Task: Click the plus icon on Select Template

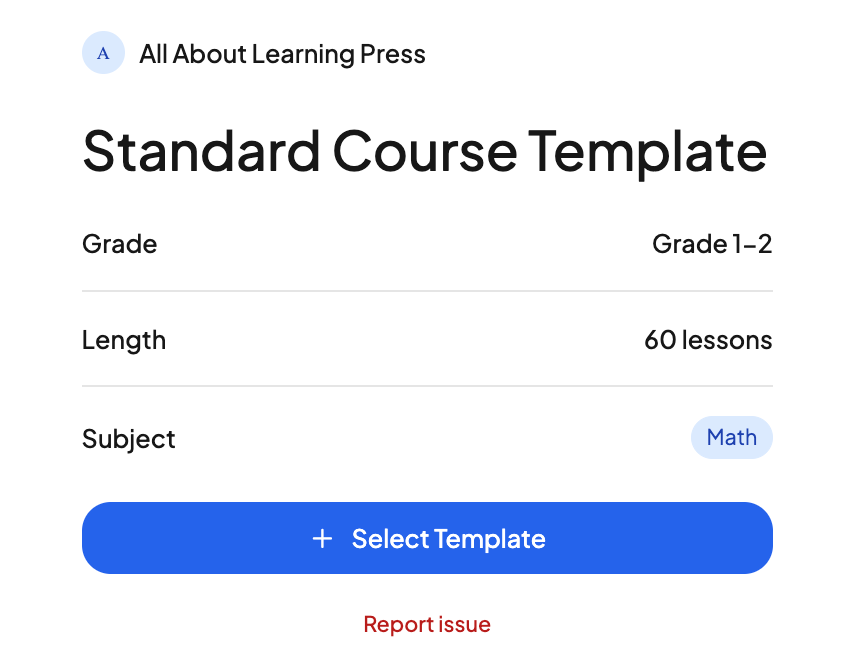Action: [x=322, y=539]
